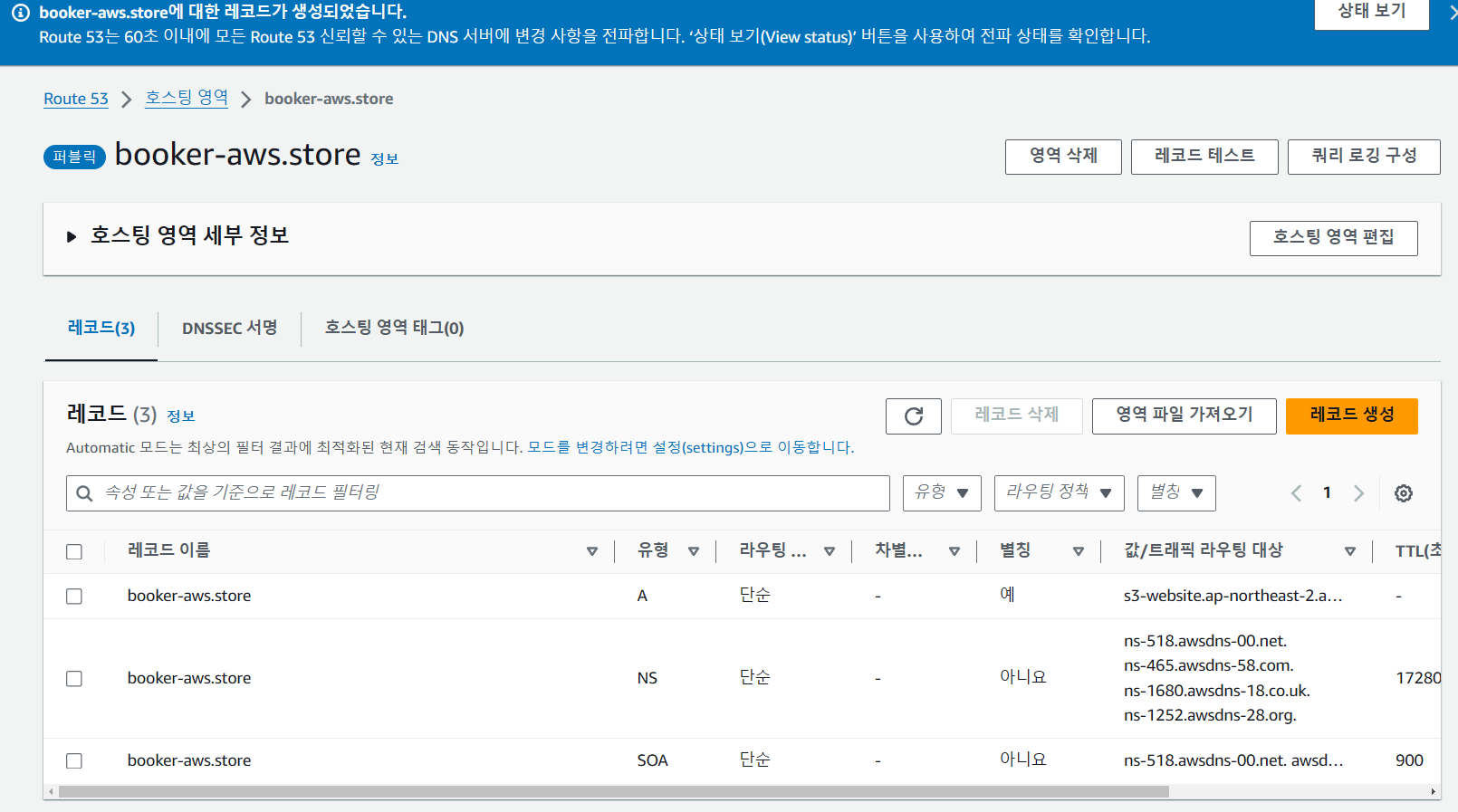Click the 호스팅 영역 편집 button

pos(1333,238)
